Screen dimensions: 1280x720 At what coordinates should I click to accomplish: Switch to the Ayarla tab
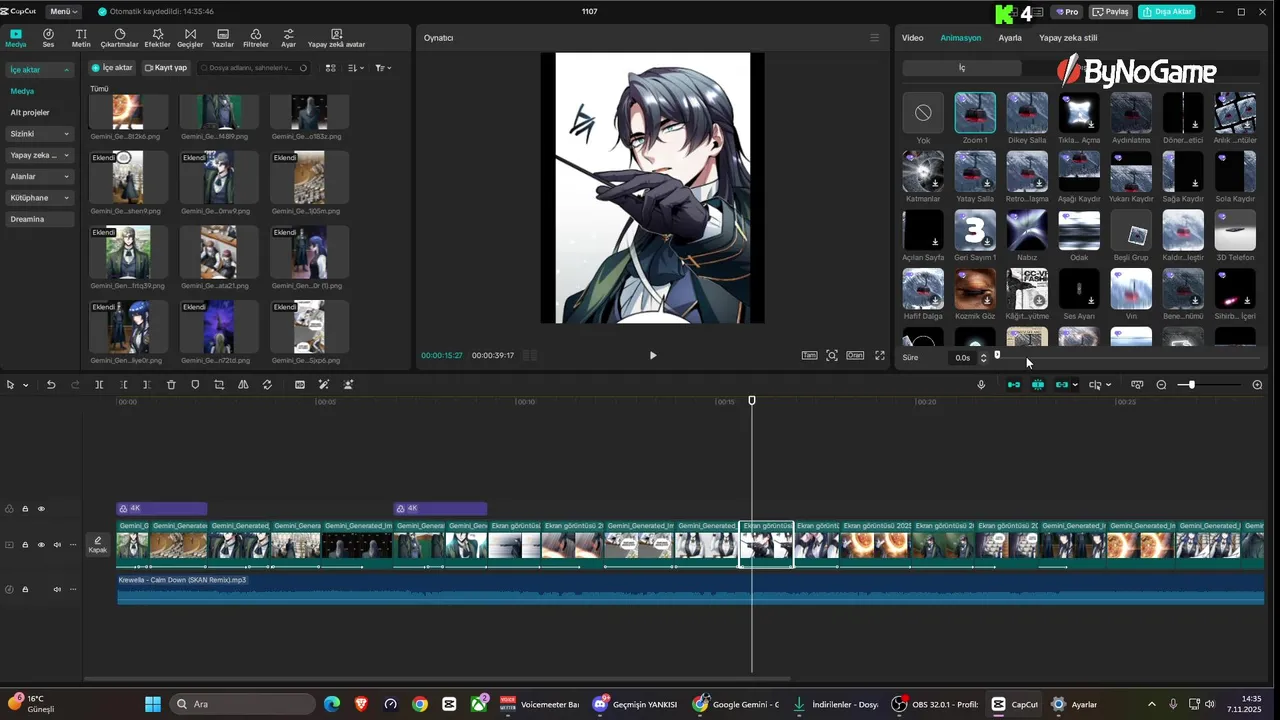[x=1010, y=38]
